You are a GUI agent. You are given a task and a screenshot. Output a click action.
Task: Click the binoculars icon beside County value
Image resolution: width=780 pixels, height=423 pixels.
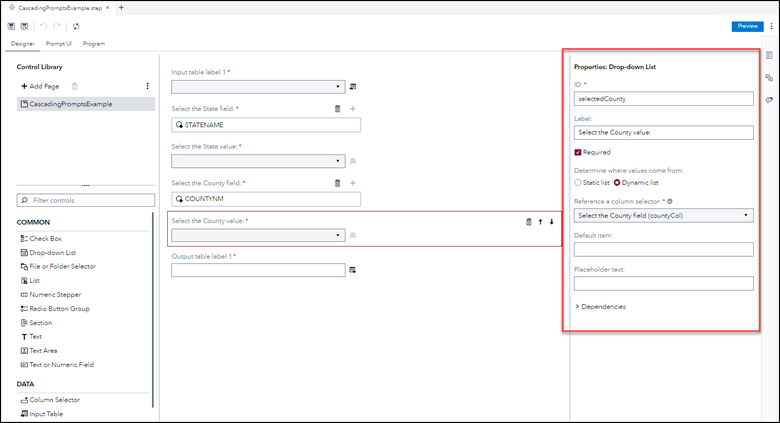click(353, 235)
